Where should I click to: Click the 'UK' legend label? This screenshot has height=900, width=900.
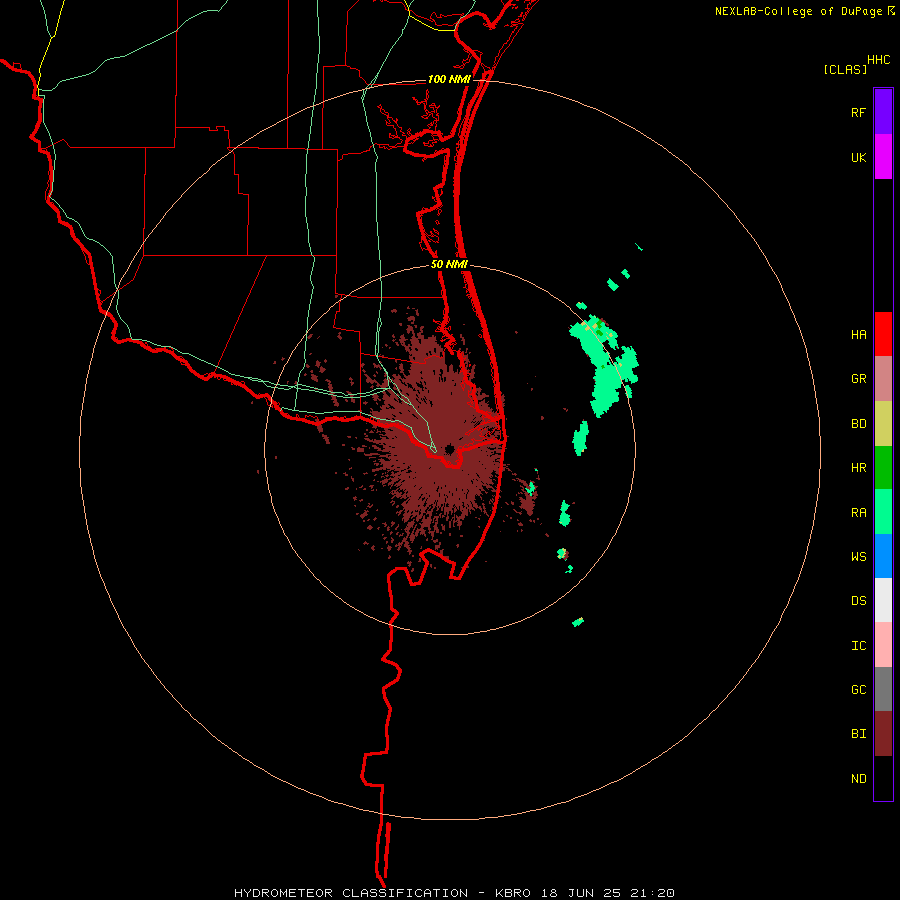point(858,158)
